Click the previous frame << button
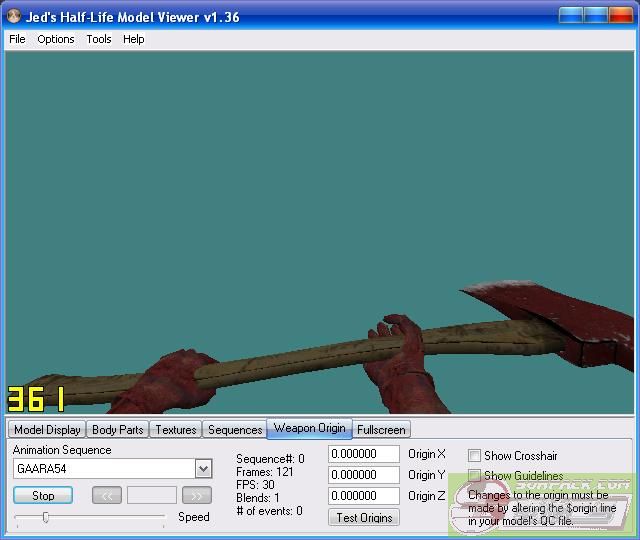The width and height of the screenshot is (640, 540). pos(107,495)
